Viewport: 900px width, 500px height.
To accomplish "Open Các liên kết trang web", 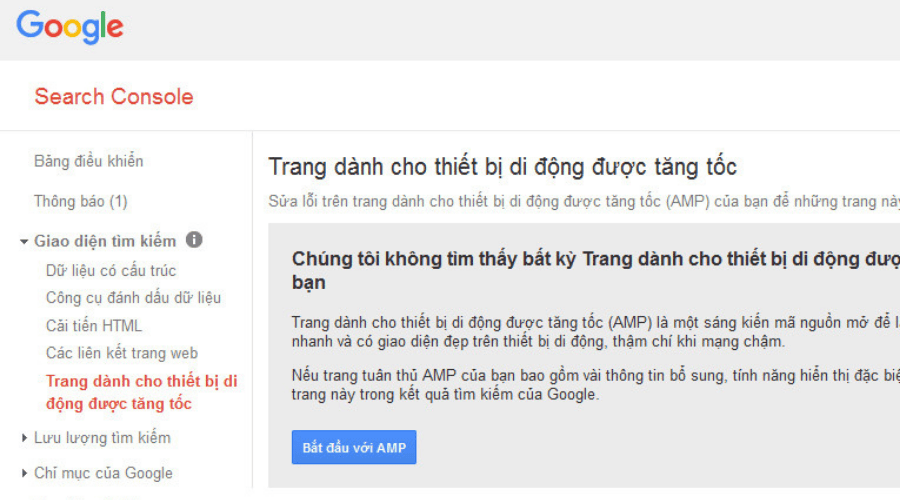I will (x=122, y=353).
